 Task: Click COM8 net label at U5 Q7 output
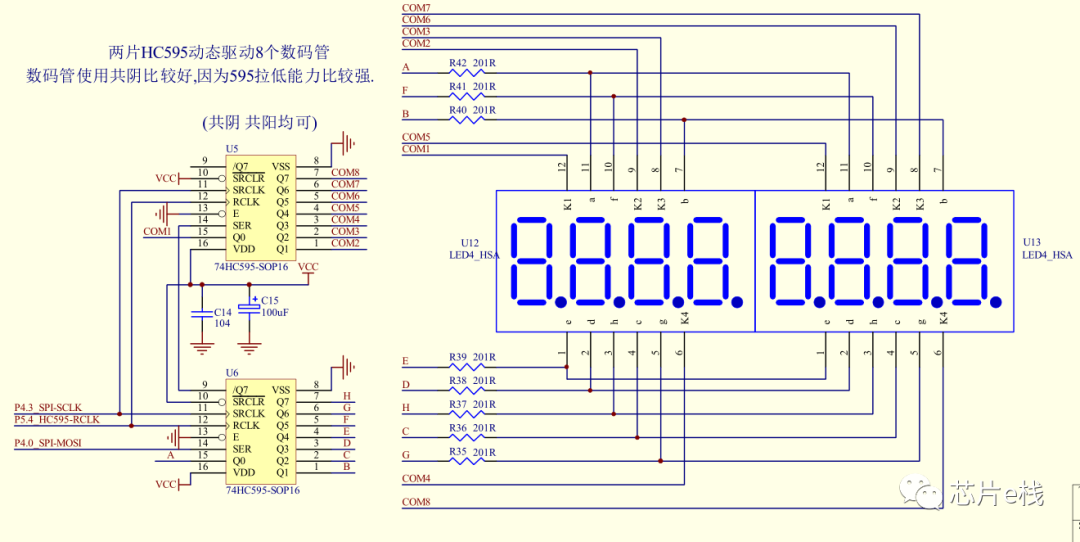pyautogui.click(x=345, y=172)
